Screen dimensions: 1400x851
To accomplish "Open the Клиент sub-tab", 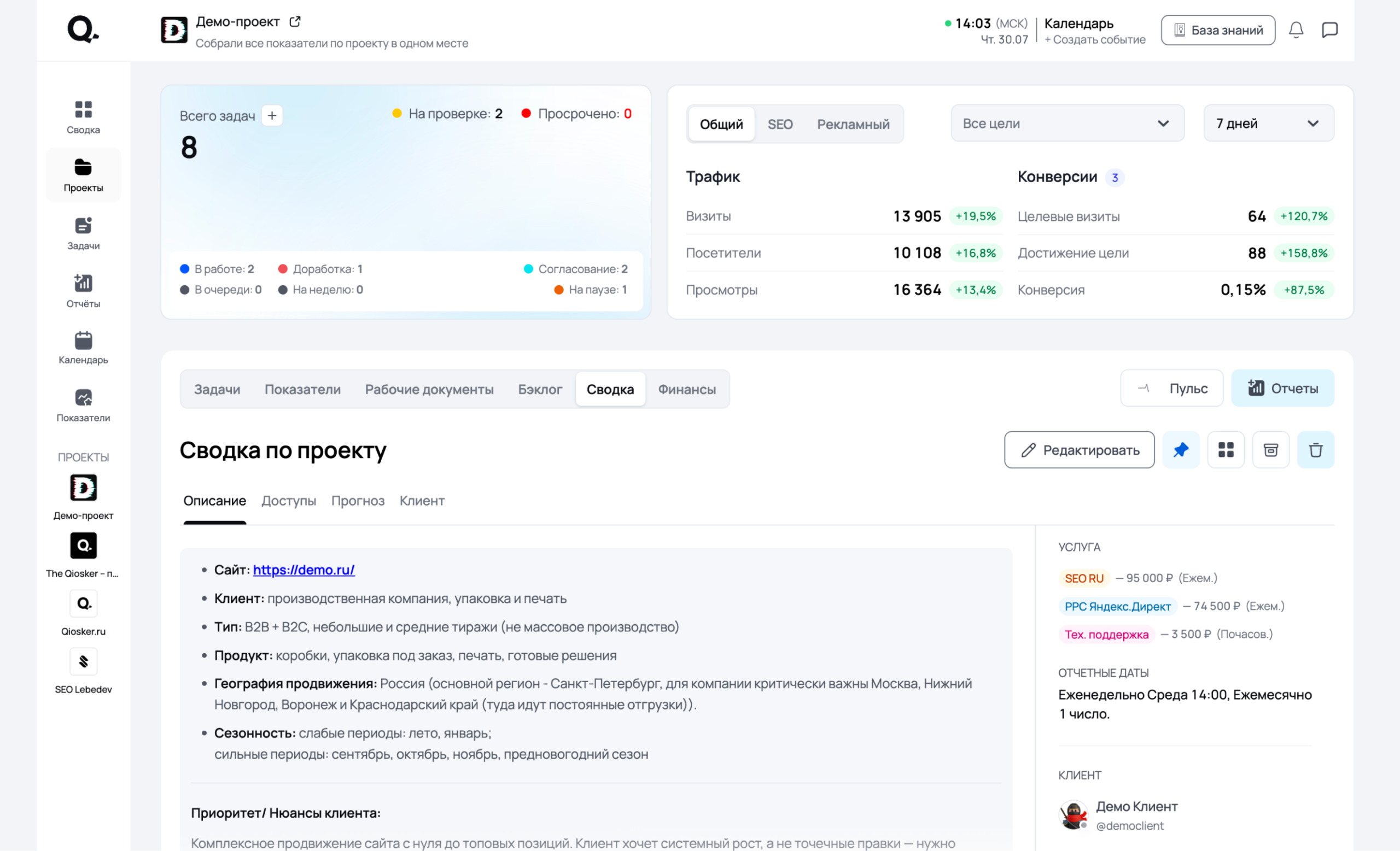I will [x=422, y=501].
